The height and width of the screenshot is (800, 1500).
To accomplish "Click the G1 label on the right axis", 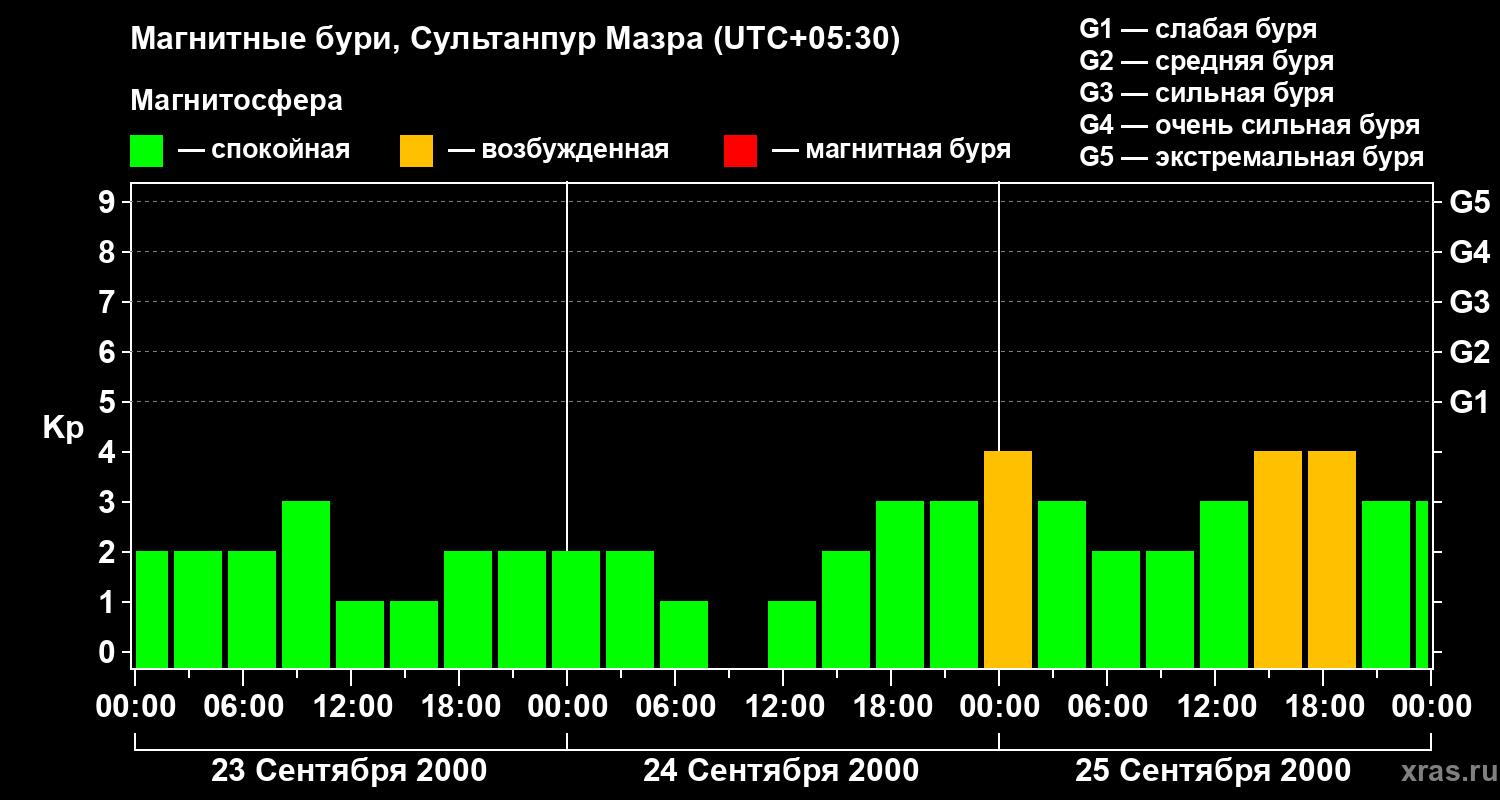I will point(1470,402).
